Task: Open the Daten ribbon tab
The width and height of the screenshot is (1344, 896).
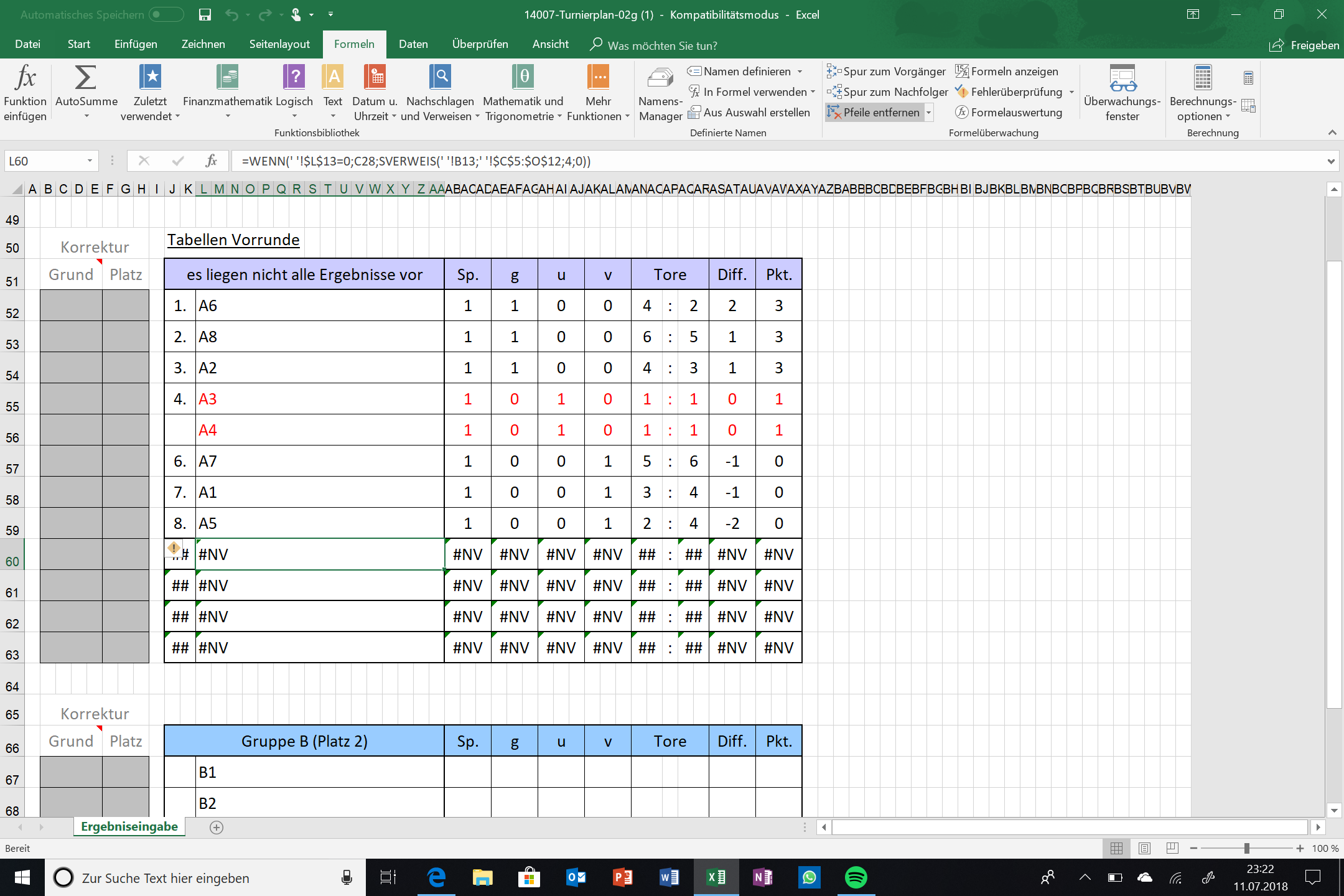Action: coord(413,44)
